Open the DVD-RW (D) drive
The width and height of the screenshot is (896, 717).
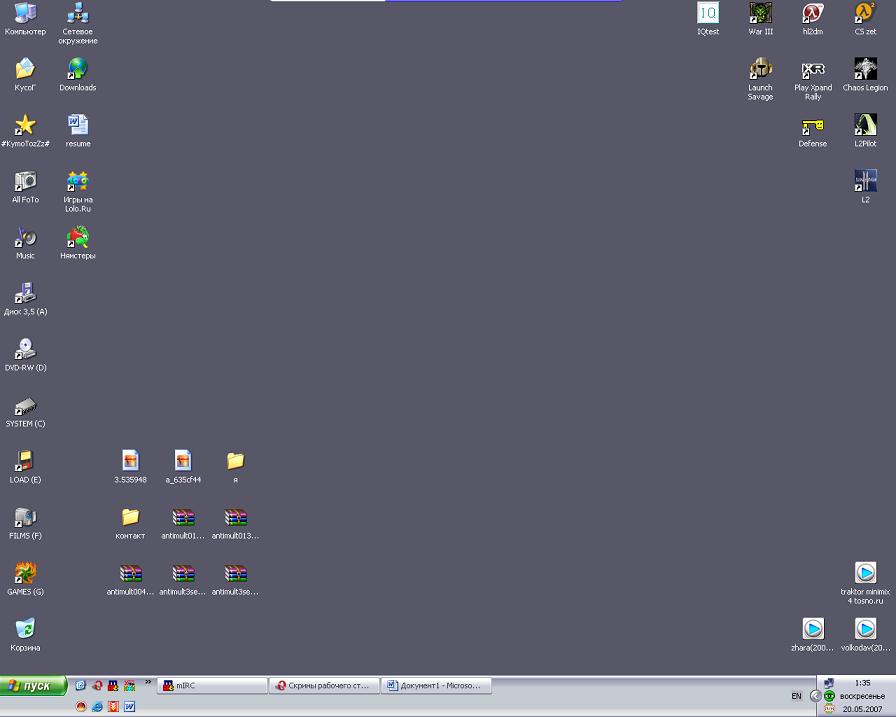(x=25, y=354)
